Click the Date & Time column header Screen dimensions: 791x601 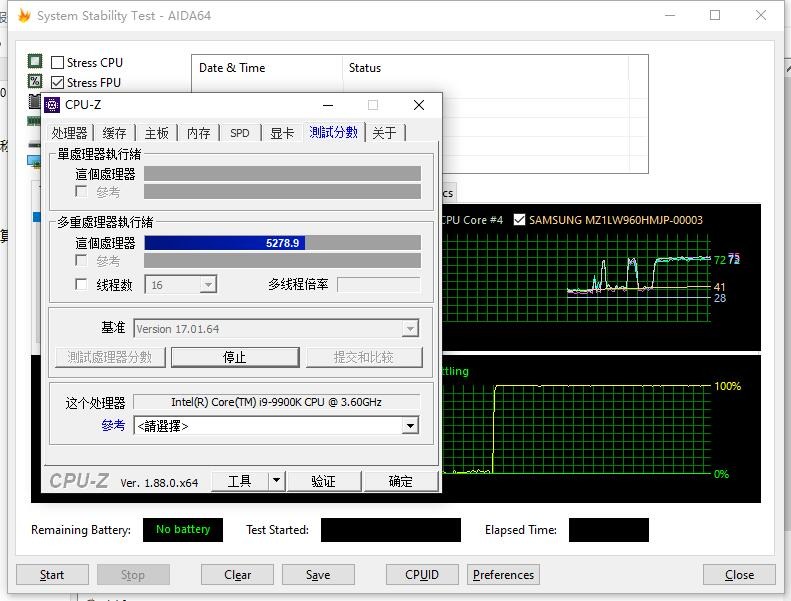267,68
